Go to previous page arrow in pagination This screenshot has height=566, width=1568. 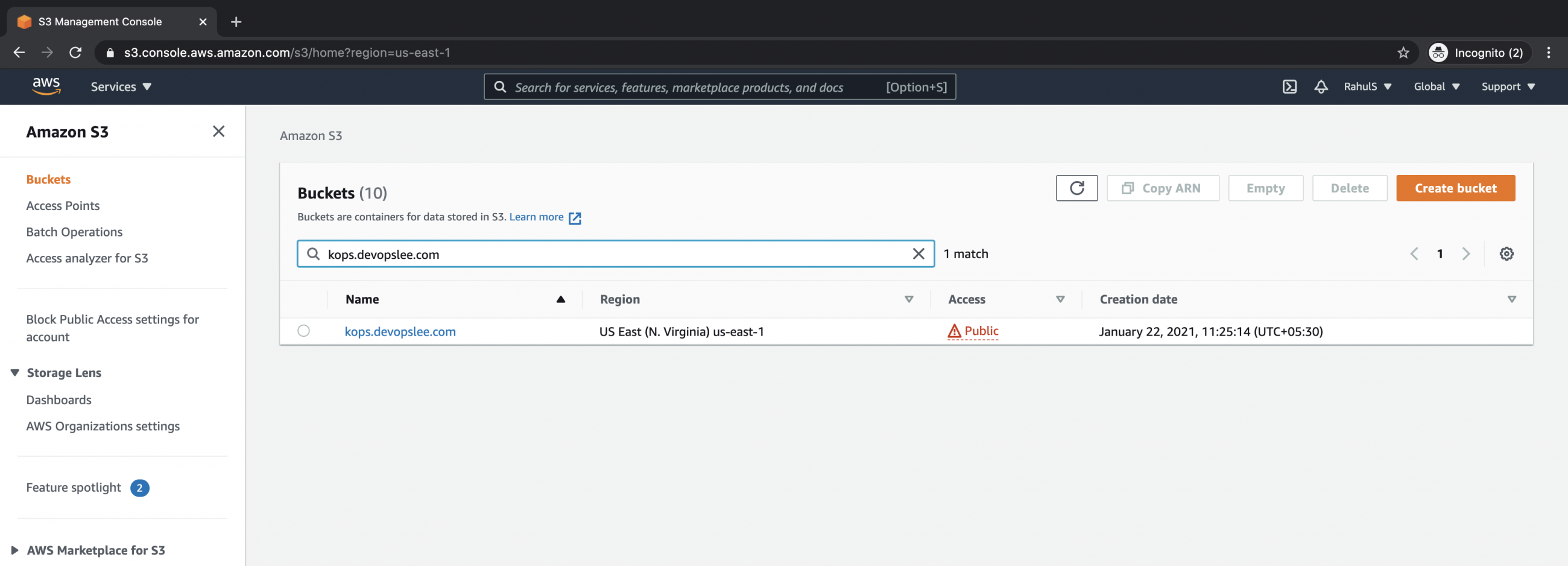click(x=1414, y=253)
